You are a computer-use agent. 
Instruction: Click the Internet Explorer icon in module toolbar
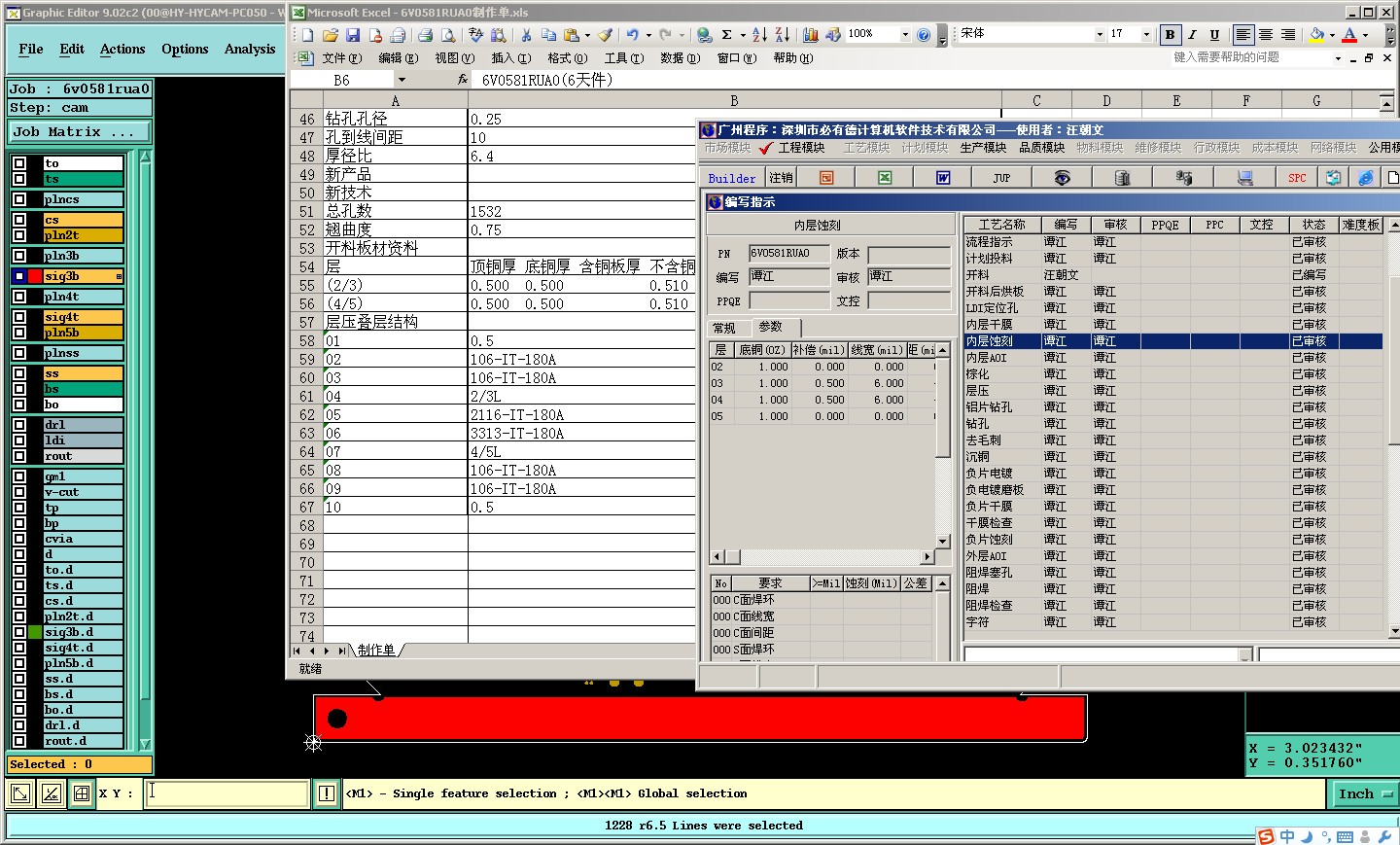tap(1366, 178)
